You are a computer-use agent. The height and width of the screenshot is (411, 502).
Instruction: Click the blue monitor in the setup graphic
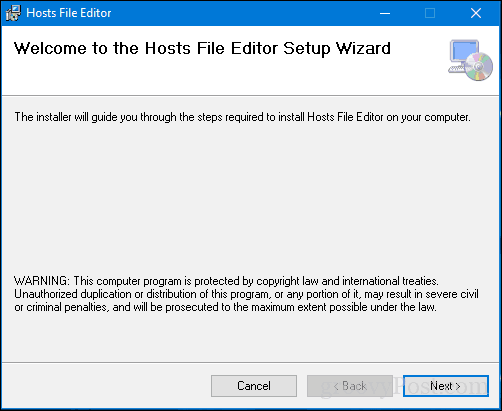[x=464, y=52]
